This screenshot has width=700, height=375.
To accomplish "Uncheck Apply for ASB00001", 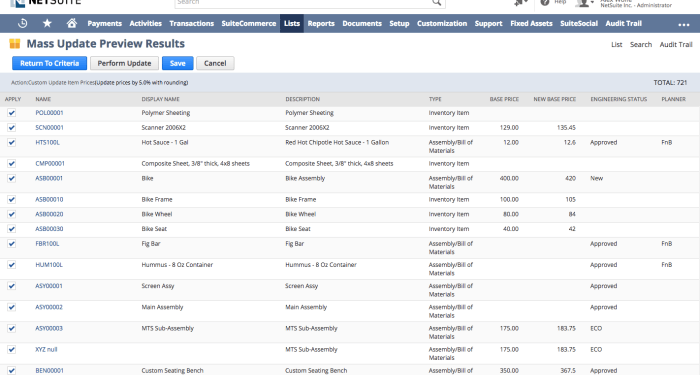I will pos(12,178).
